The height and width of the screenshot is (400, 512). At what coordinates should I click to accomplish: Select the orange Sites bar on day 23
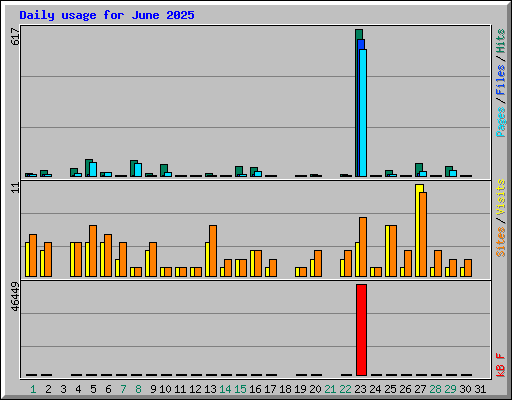363,247
